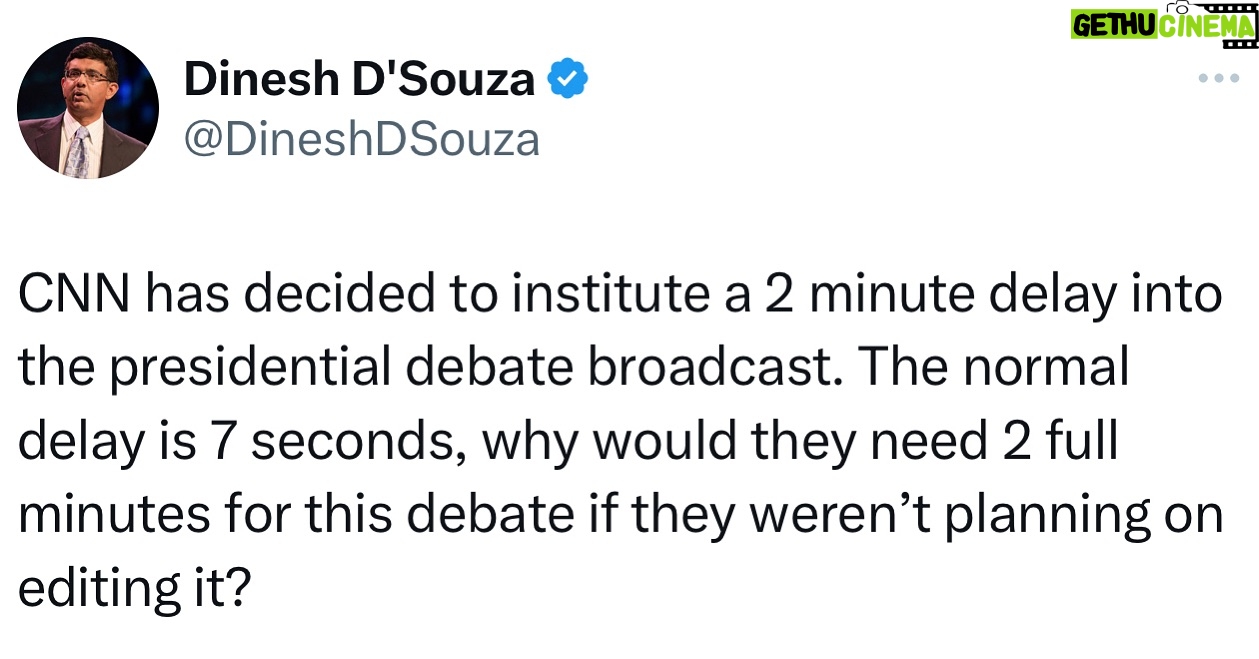
Task: Click the blue verified checkmark badge
Action: (567, 80)
